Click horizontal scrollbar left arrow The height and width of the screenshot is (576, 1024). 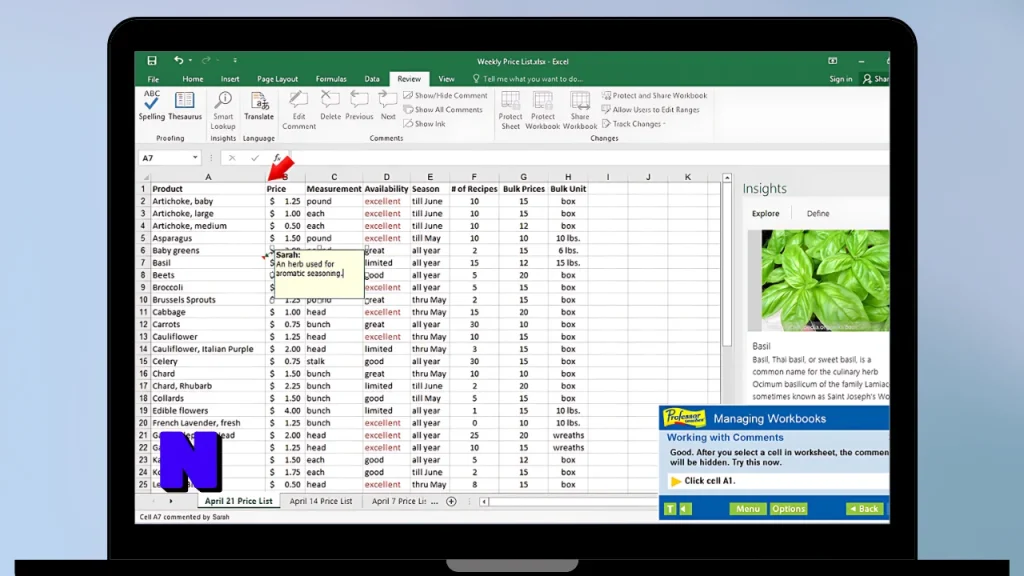click(484, 502)
